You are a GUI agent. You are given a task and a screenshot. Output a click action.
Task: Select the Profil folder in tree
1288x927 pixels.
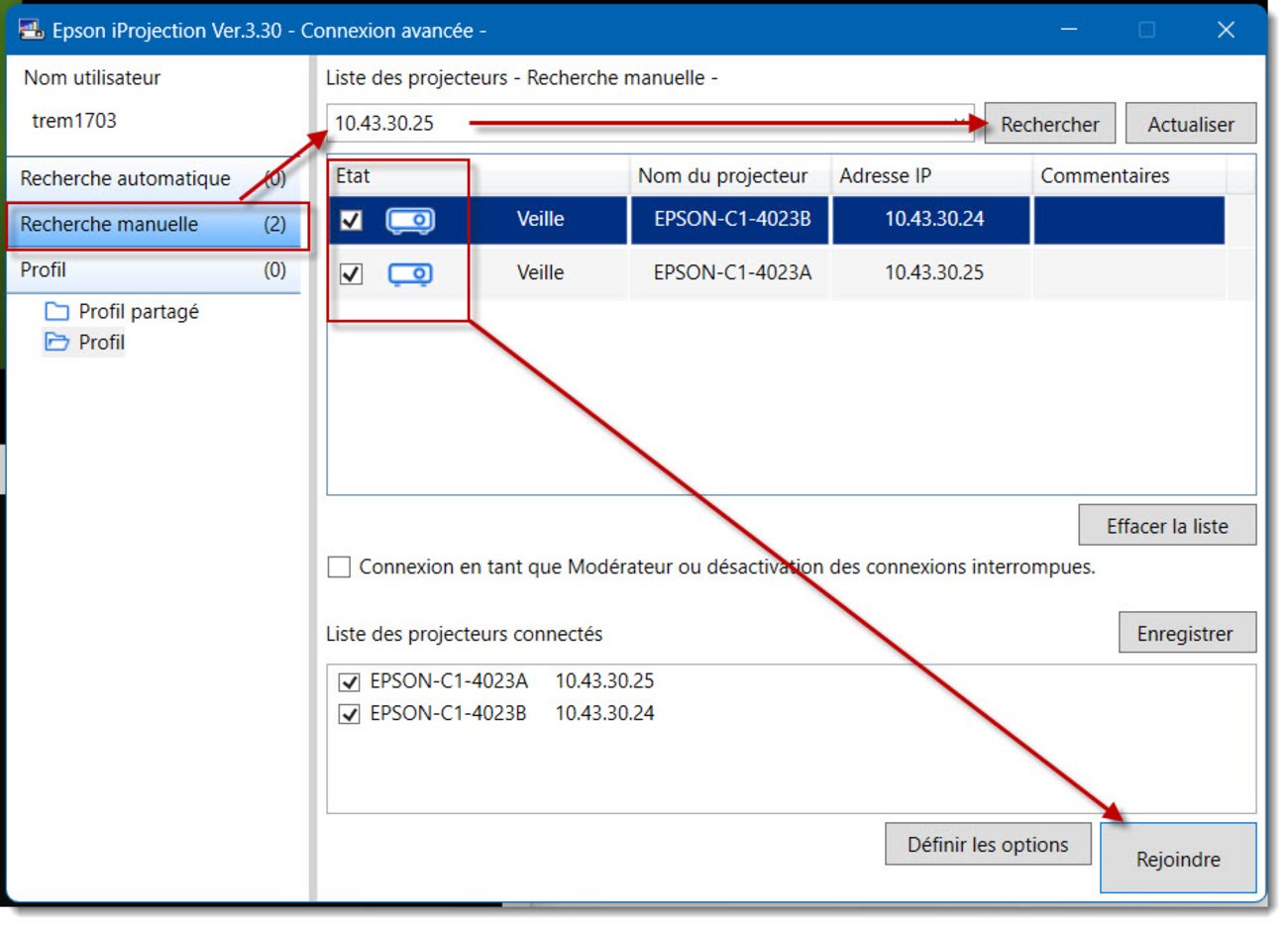101,343
